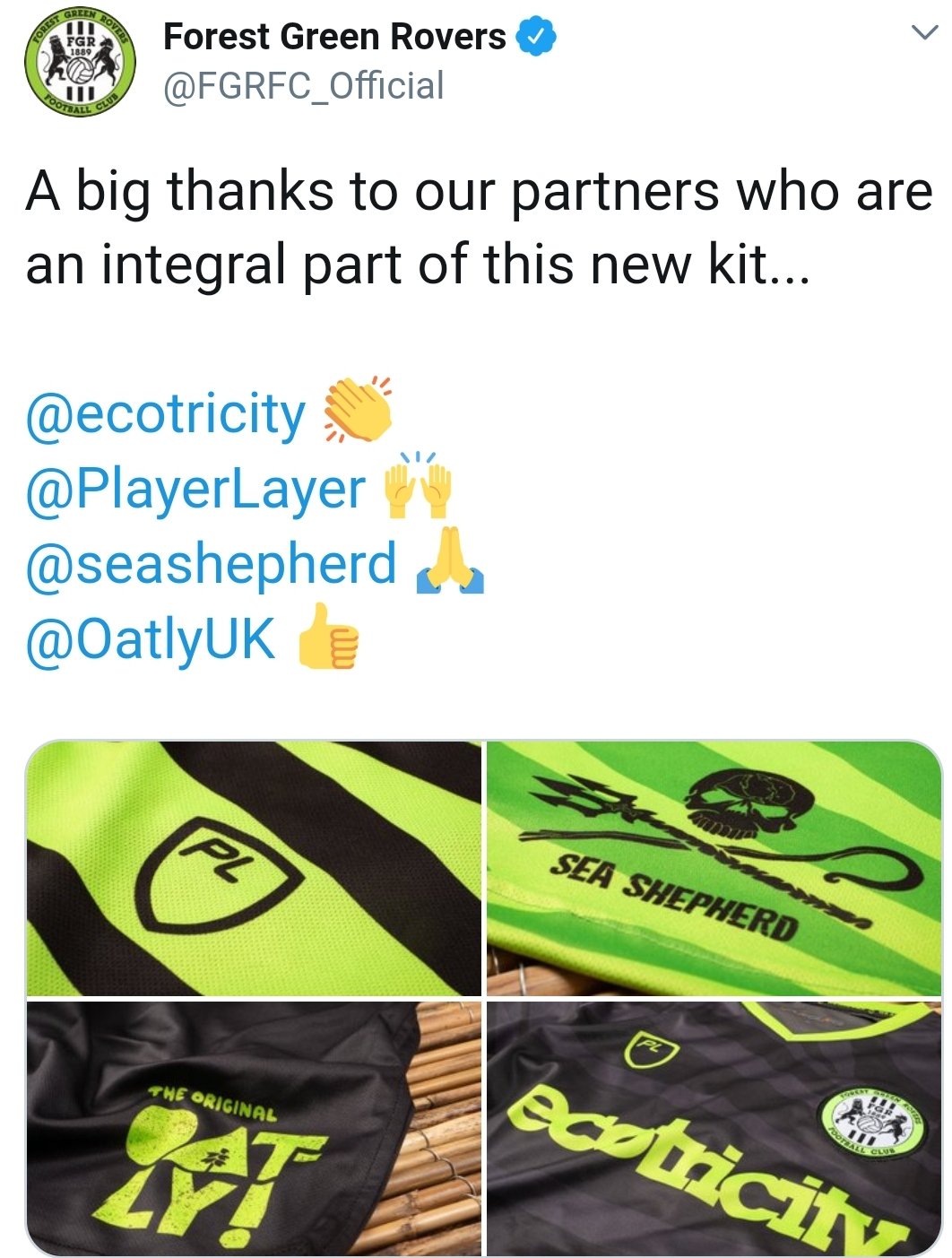Viewport: 952px width, 1258px height.
Task: Click the thumbs up emoji
Action: pyautogui.click(x=328, y=636)
